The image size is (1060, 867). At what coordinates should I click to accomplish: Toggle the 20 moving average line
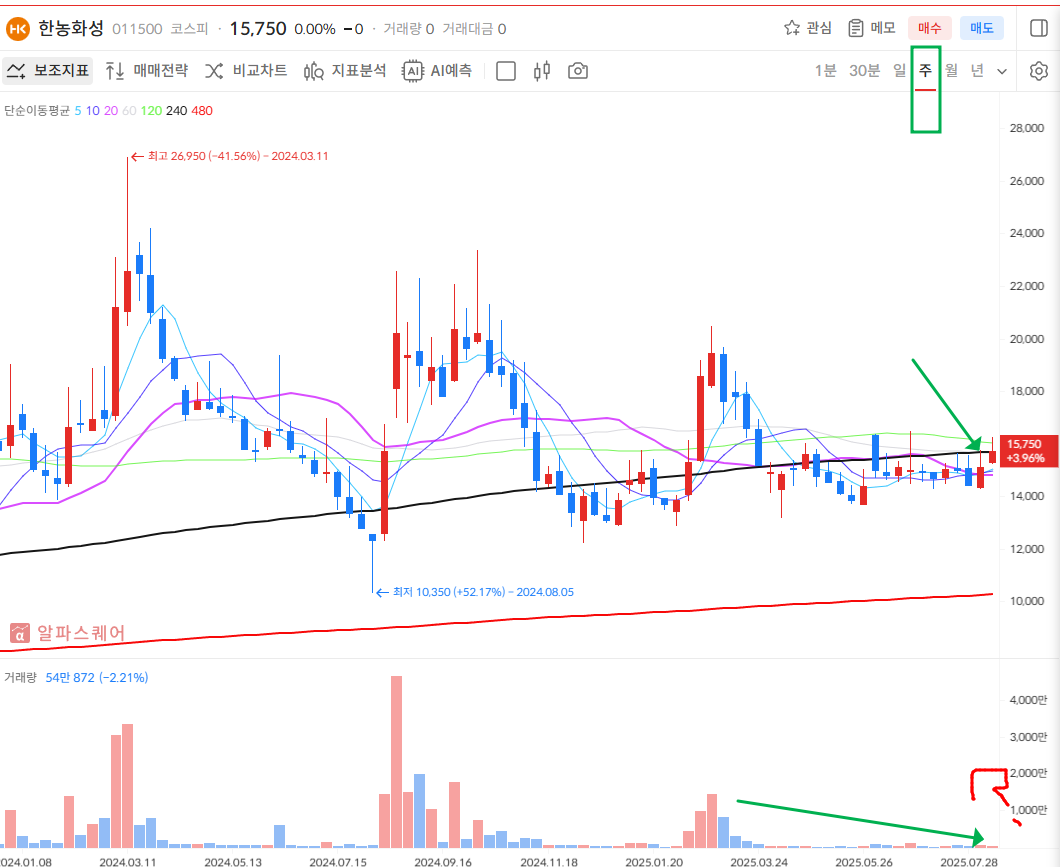111,111
